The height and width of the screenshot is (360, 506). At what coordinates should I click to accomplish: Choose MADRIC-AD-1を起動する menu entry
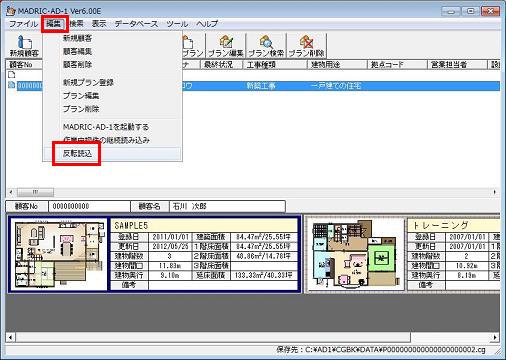(106, 127)
